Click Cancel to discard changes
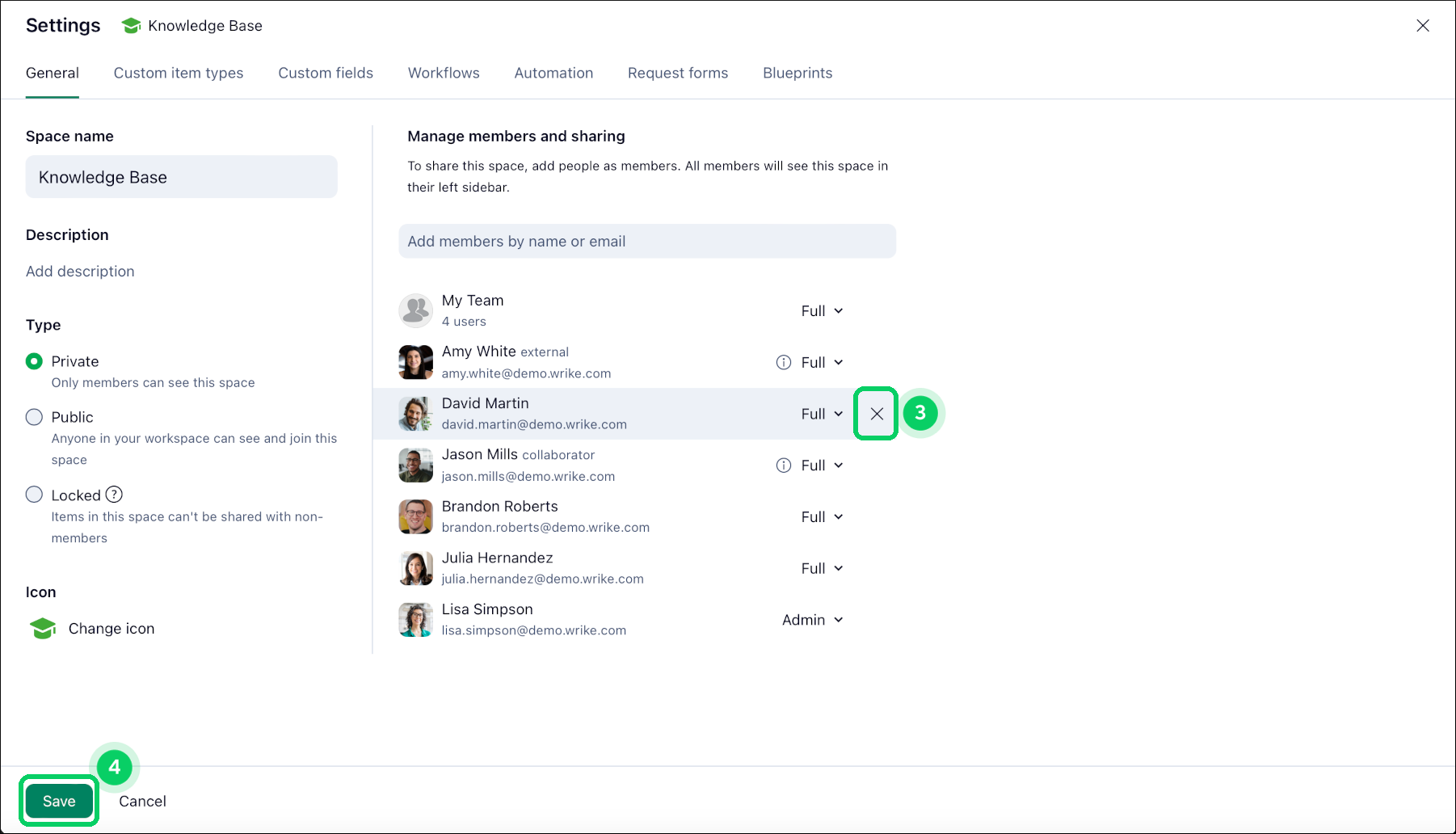The width and height of the screenshot is (1456, 834). point(142,801)
